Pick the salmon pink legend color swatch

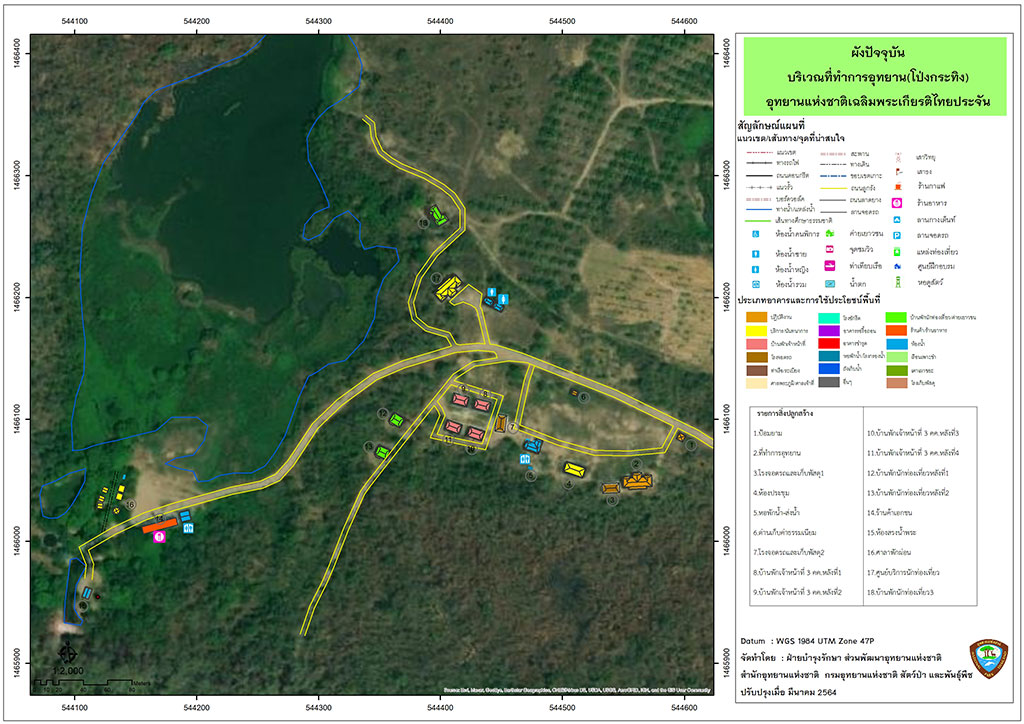[756, 344]
